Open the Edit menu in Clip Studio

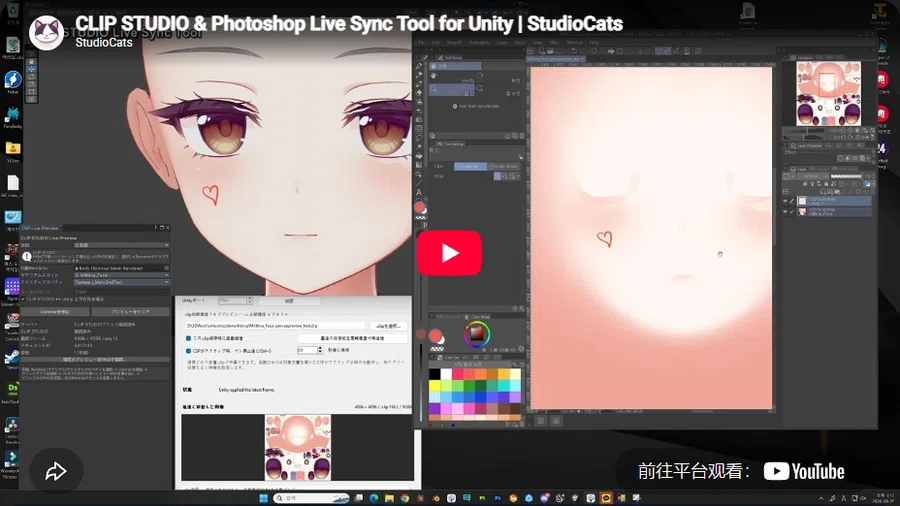[x=436, y=42]
